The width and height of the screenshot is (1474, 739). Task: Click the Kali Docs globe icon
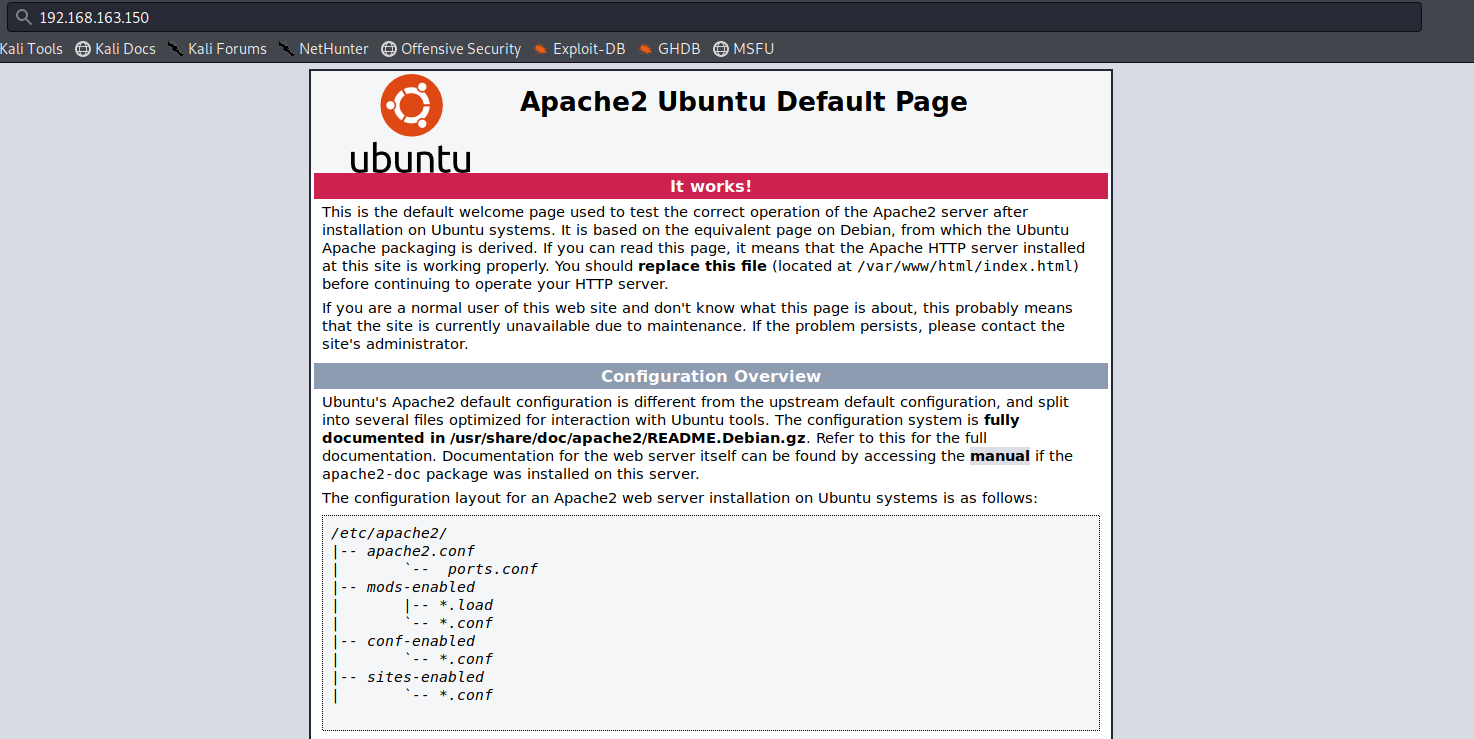click(83, 48)
